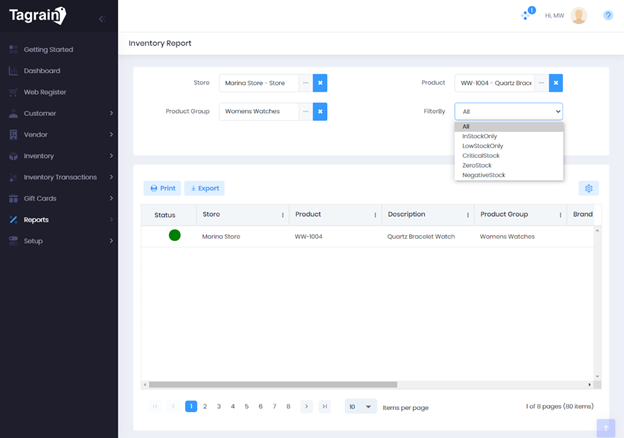Click the Inventory Transactions icon
Viewport: 624px width, 438px height.
tap(13, 177)
